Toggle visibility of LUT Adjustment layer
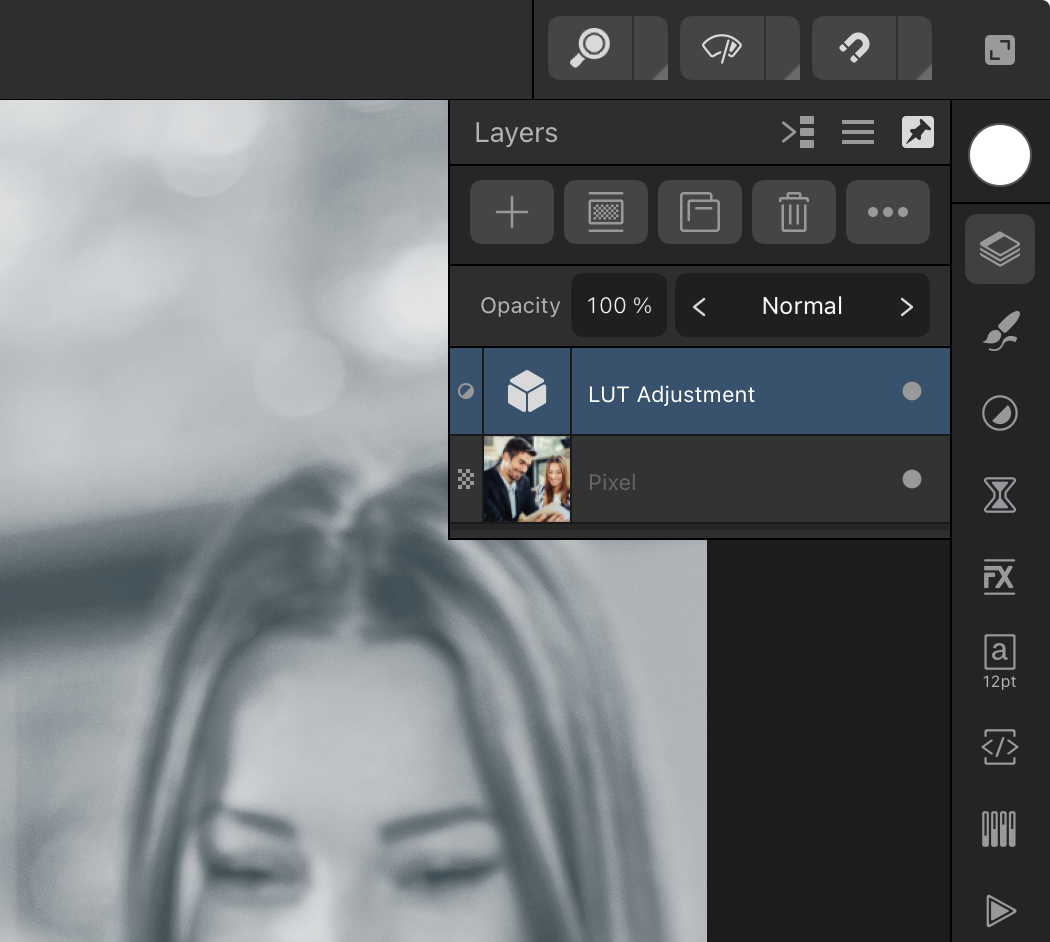 point(911,392)
